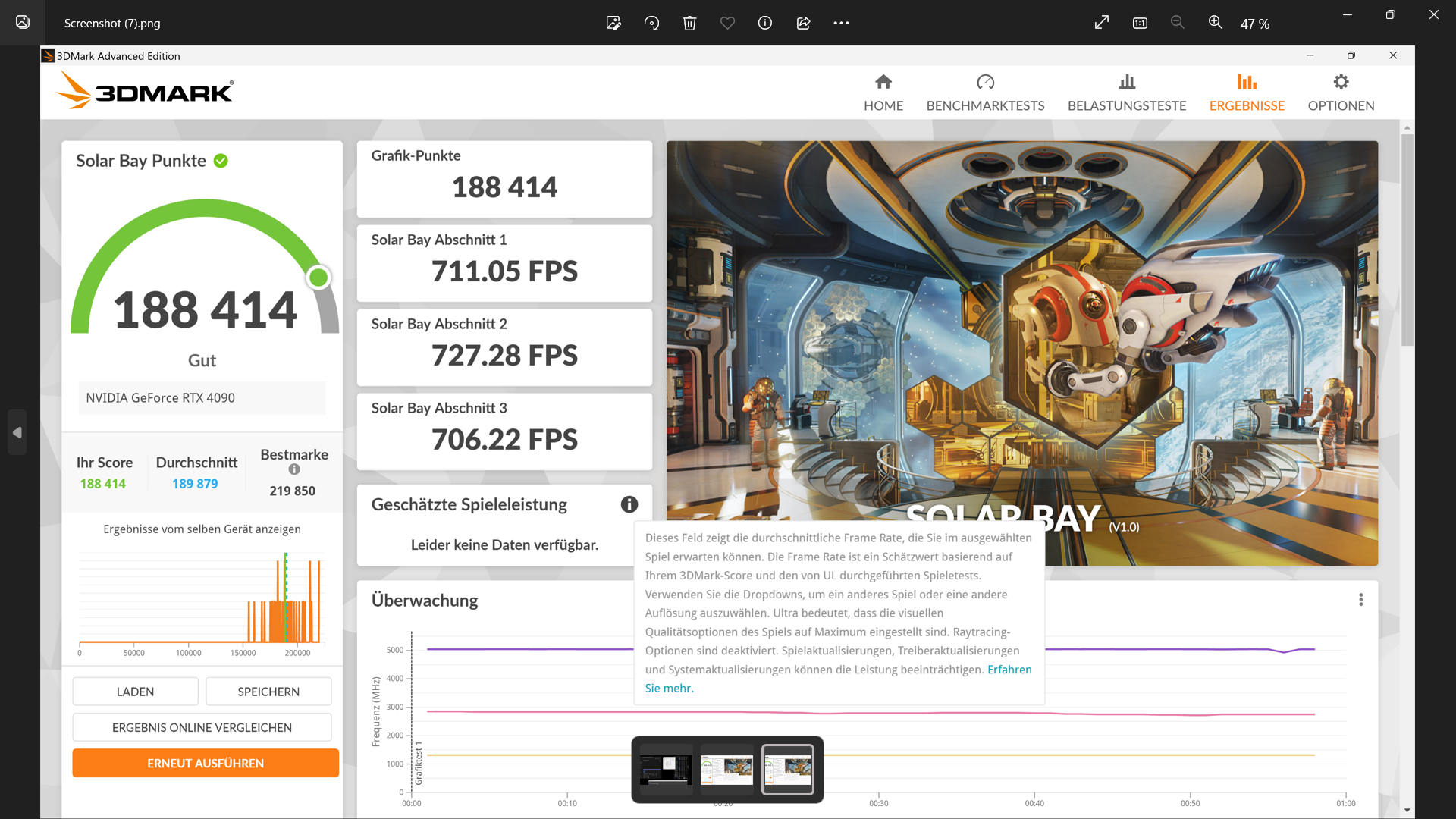This screenshot has width=1456, height=819.
Task: Open the Überwachung three-dot menu
Action: [x=1361, y=600]
